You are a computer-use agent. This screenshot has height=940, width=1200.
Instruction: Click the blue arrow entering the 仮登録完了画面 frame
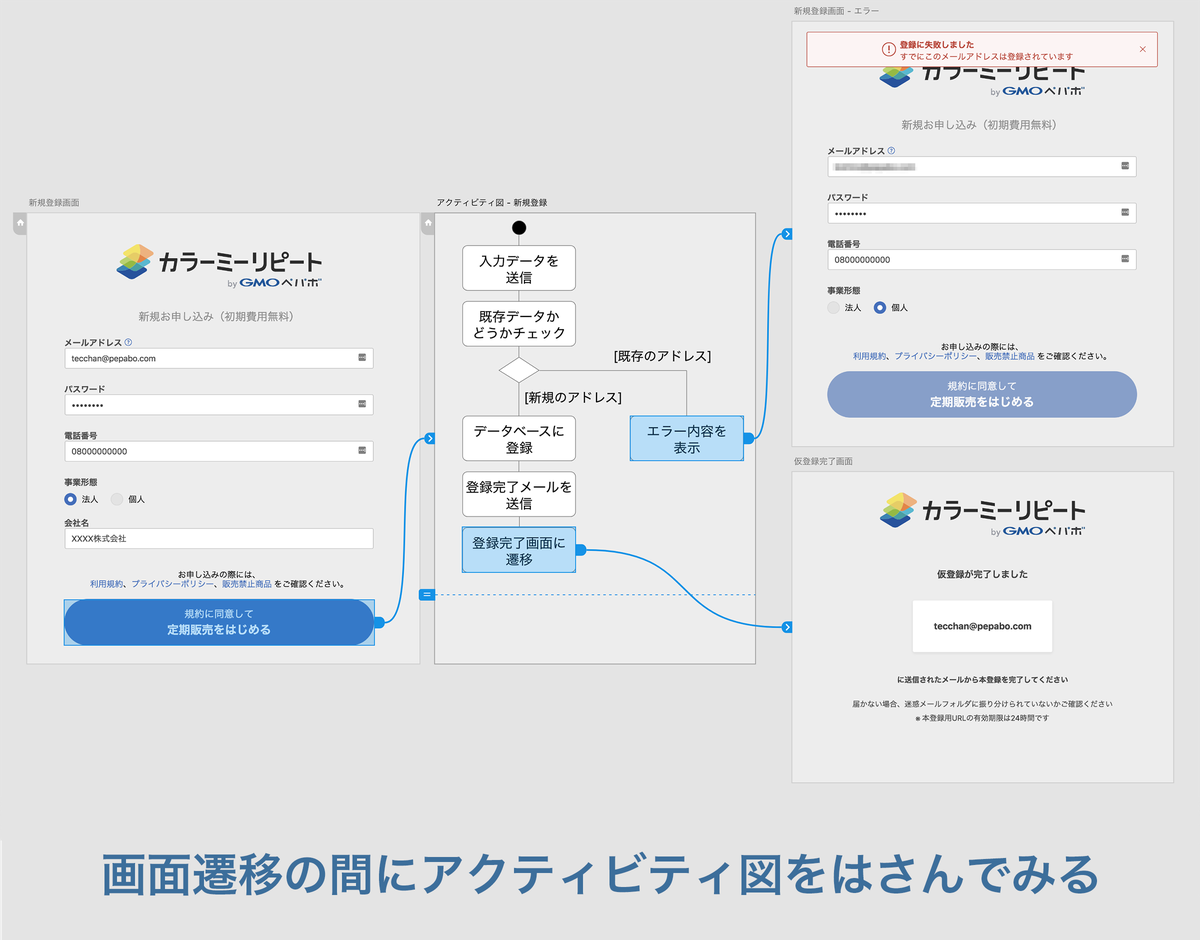coord(788,627)
